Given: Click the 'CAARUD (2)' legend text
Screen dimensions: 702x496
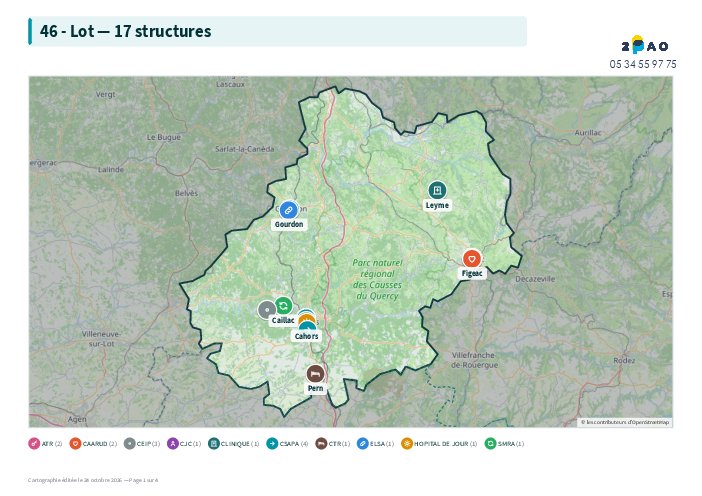Looking at the screenshot, I should click(x=100, y=444).
